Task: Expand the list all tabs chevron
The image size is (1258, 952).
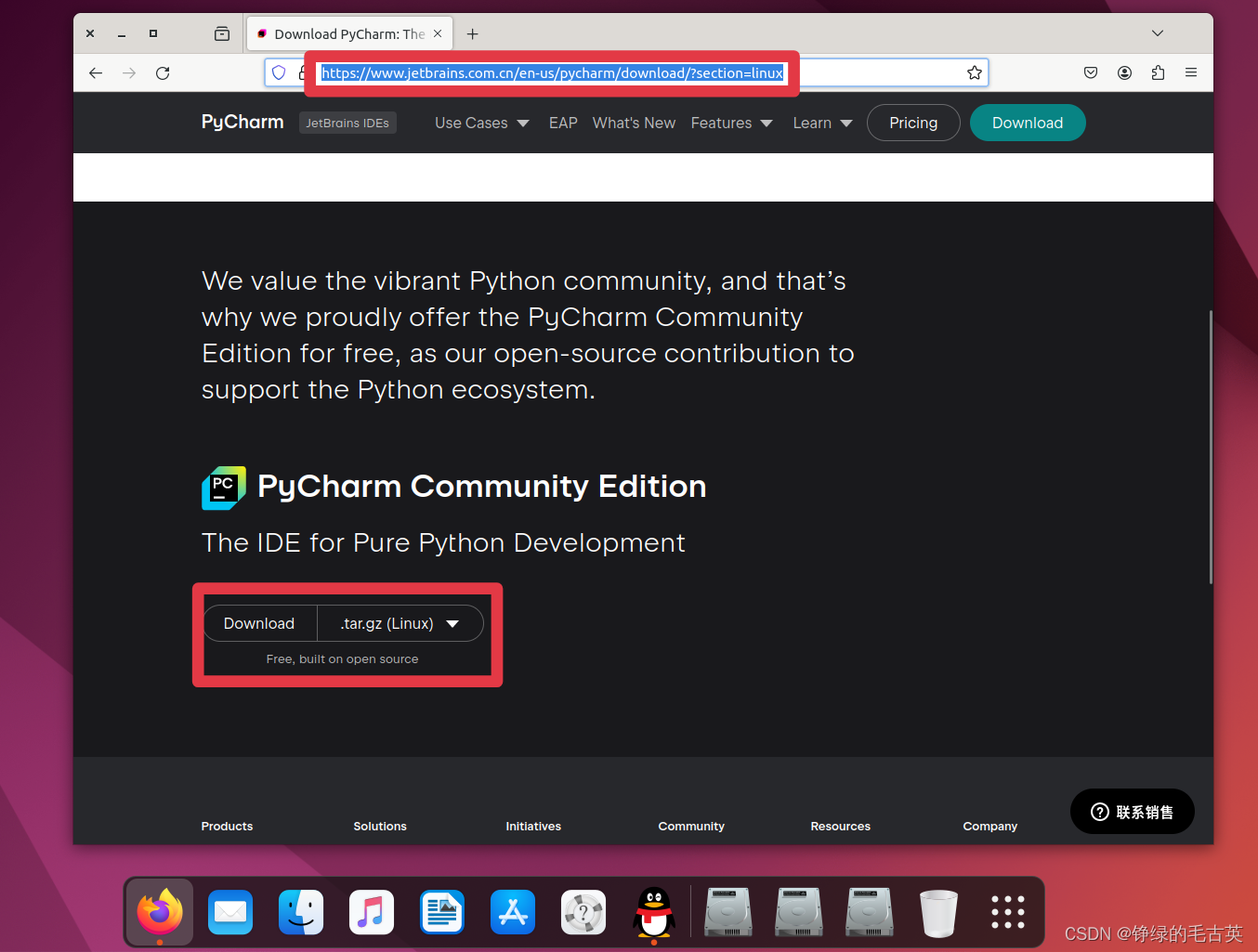Action: pos(1158,33)
